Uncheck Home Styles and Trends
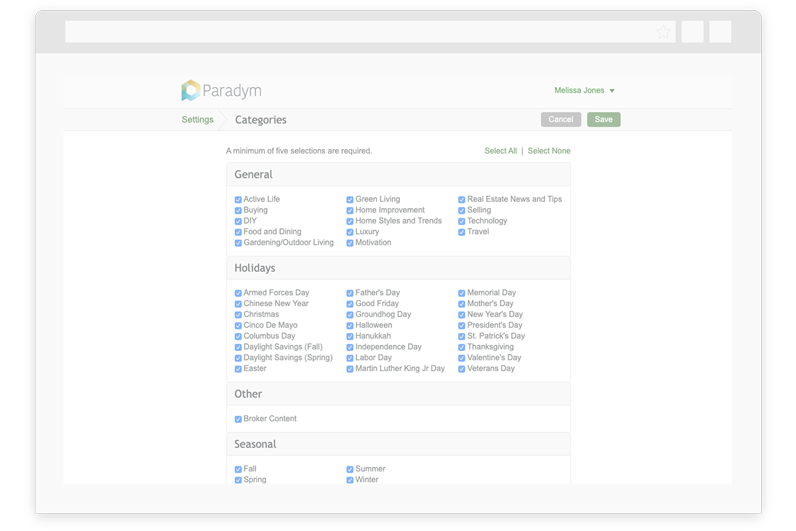Image resolution: width=796 pixels, height=531 pixels. [x=350, y=221]
